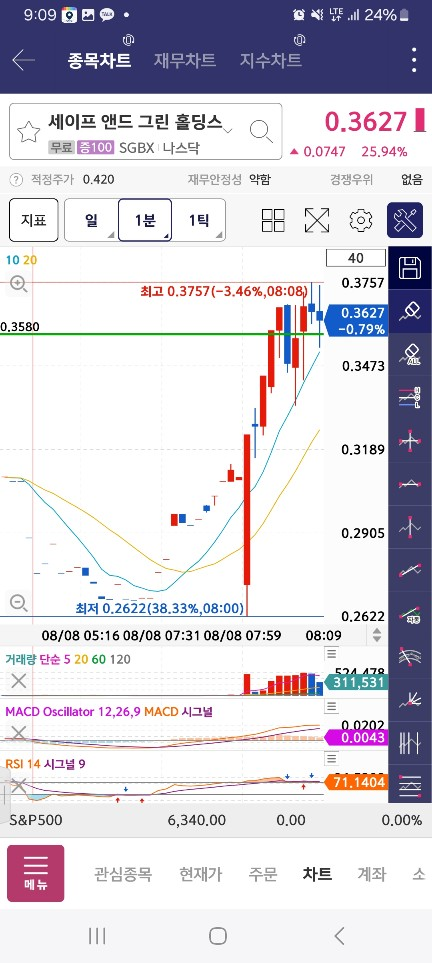
Task: Edit the candle count field showing 40
Action: click(356, 258)
